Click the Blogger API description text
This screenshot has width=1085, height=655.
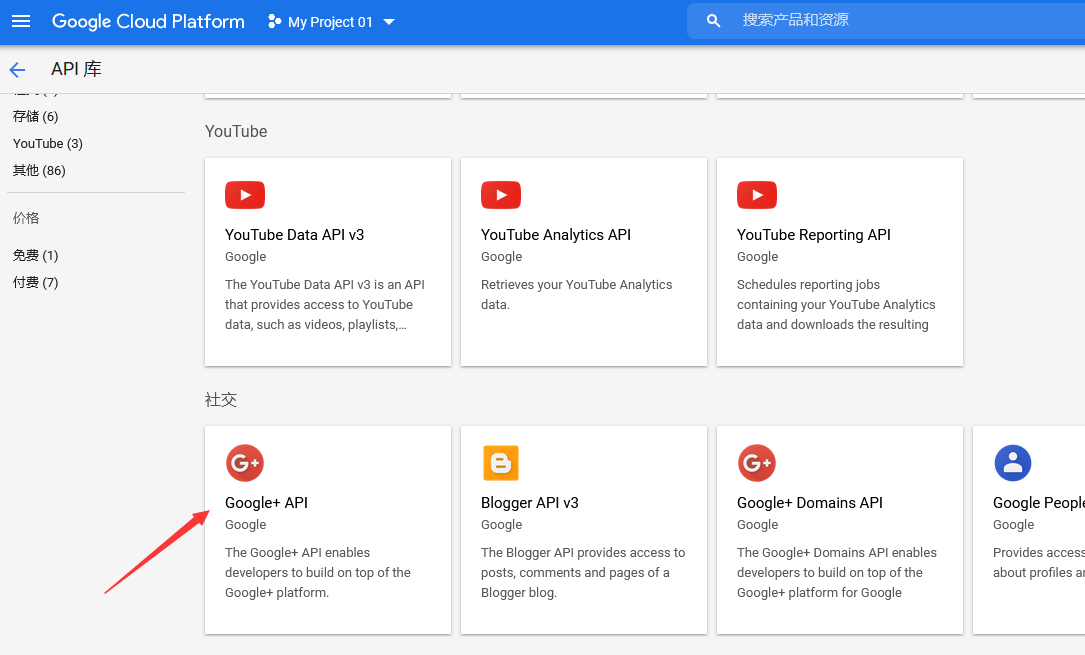[x=583, y=573]
